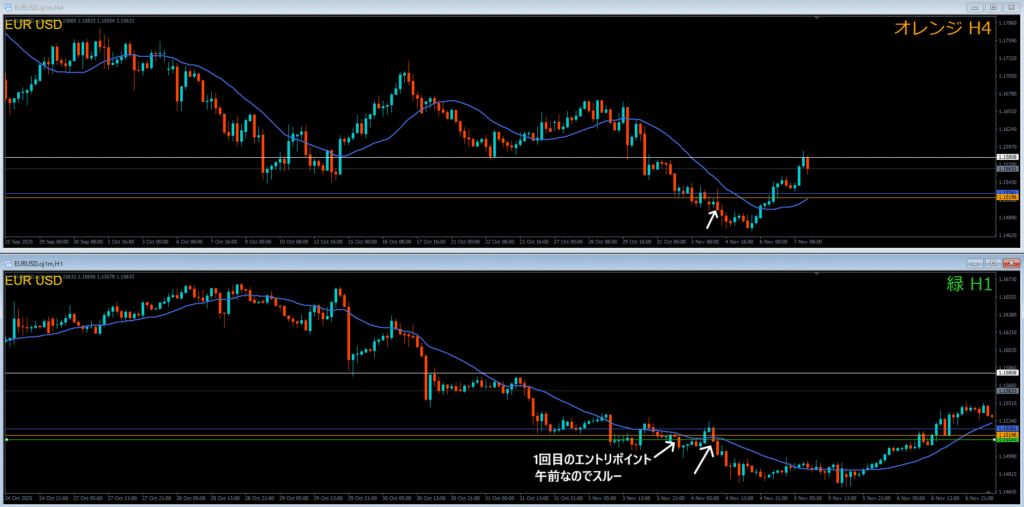Image resolution: width=1024 pixels, height=507 pixels.
Task: Minimize the EURUSD H4 chart window
Action: (977, 7)
